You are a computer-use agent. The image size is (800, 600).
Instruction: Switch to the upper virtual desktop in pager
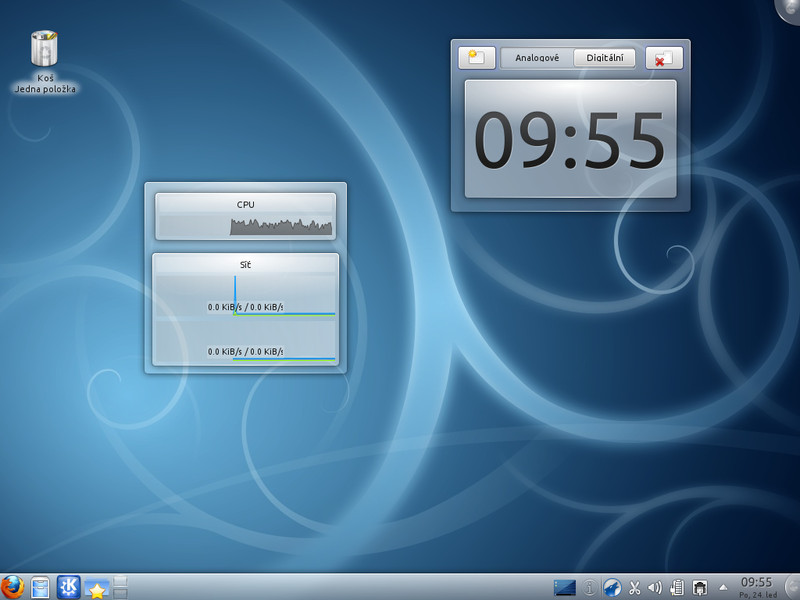click(120, 582)
